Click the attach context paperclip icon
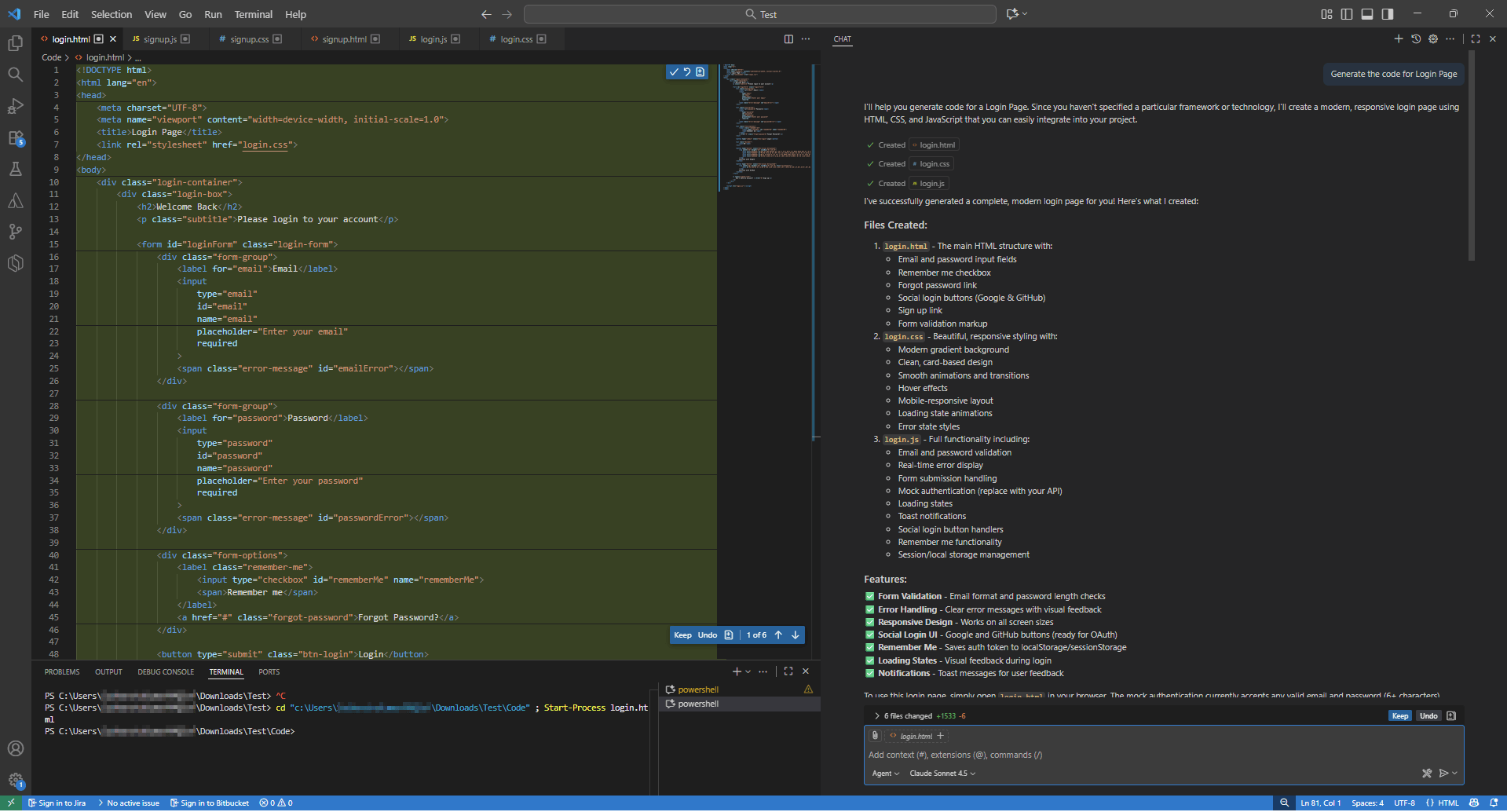The height and width of the screenshot is (812, 1507). pyautogui.click(x=876, y=736)
